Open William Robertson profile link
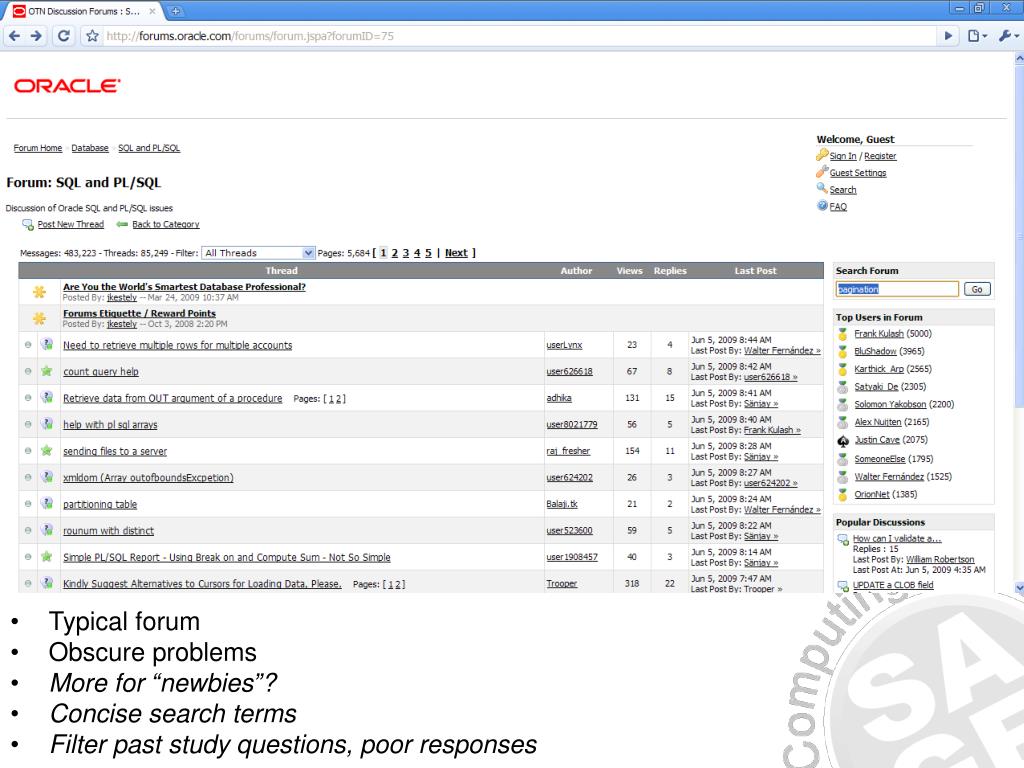1024x768 pixels. (x=940, y=560)
